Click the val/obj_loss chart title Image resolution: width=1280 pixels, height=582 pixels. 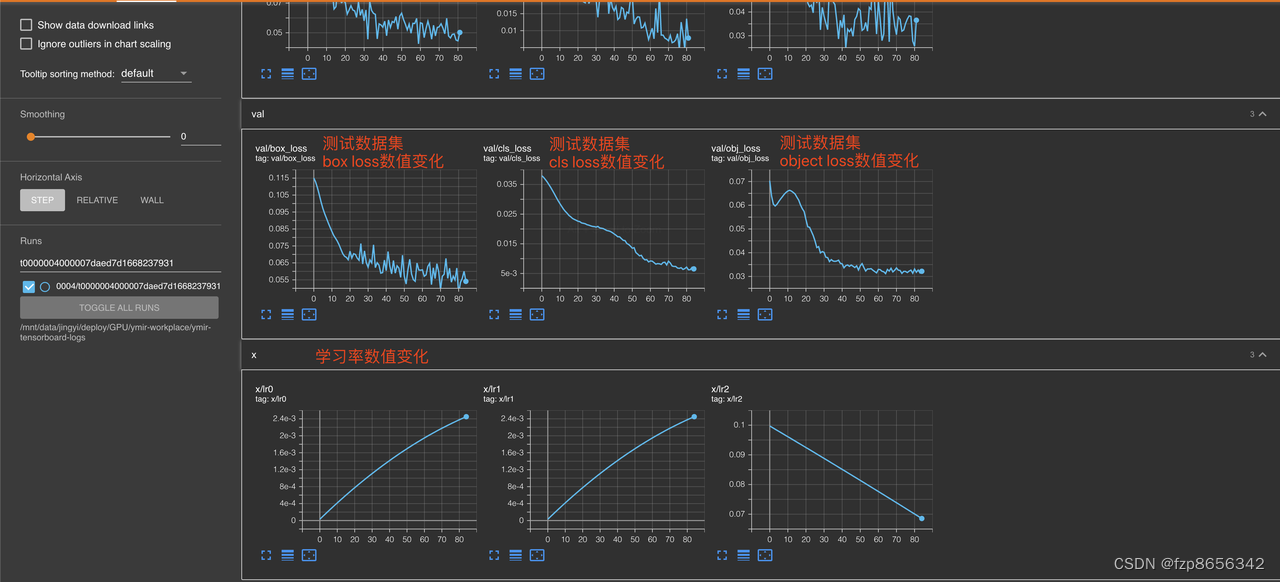(x=736, y=149)
